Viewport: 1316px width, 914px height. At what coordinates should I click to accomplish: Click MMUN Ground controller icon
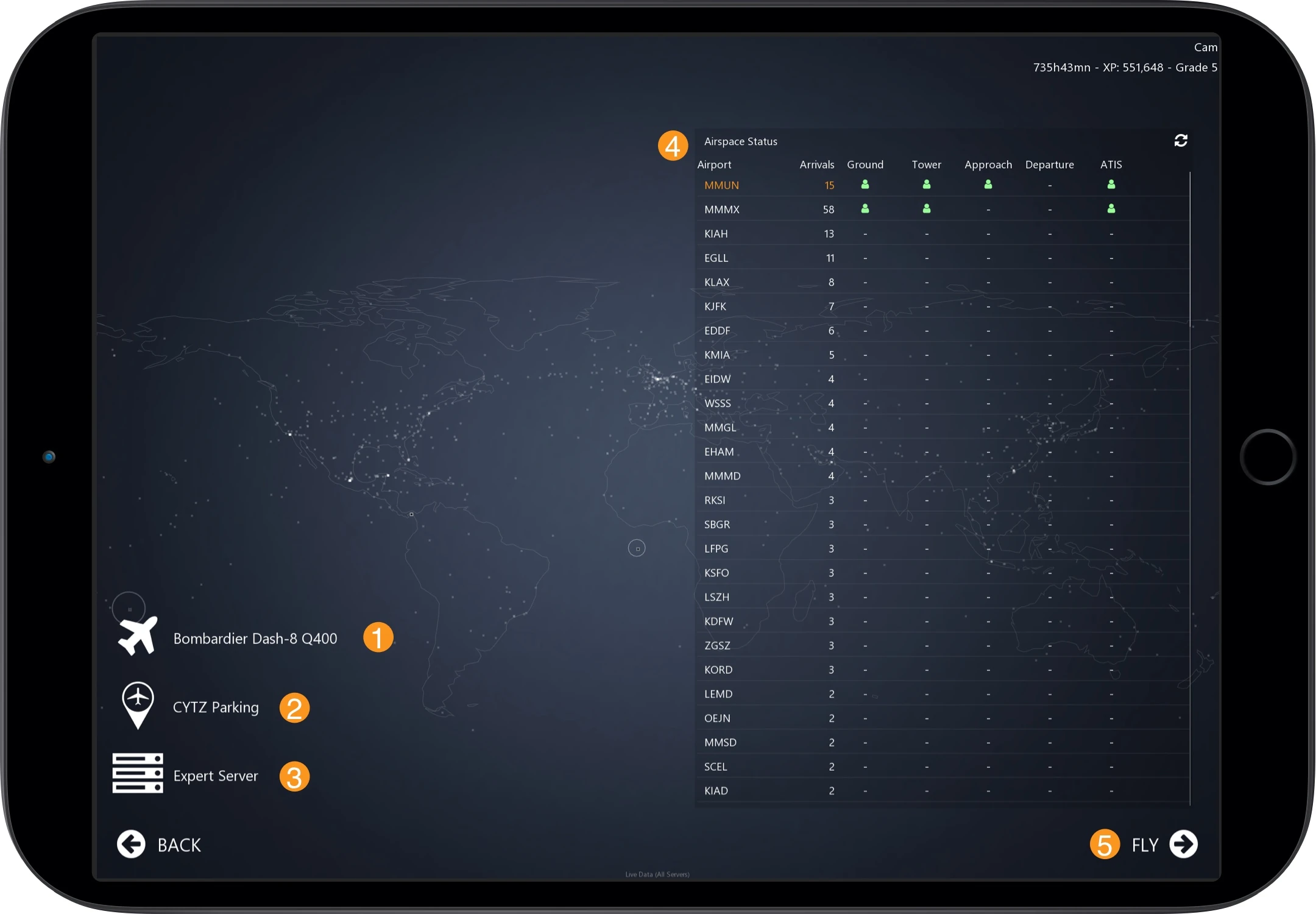pyautogui.click(x=865, y=184)
